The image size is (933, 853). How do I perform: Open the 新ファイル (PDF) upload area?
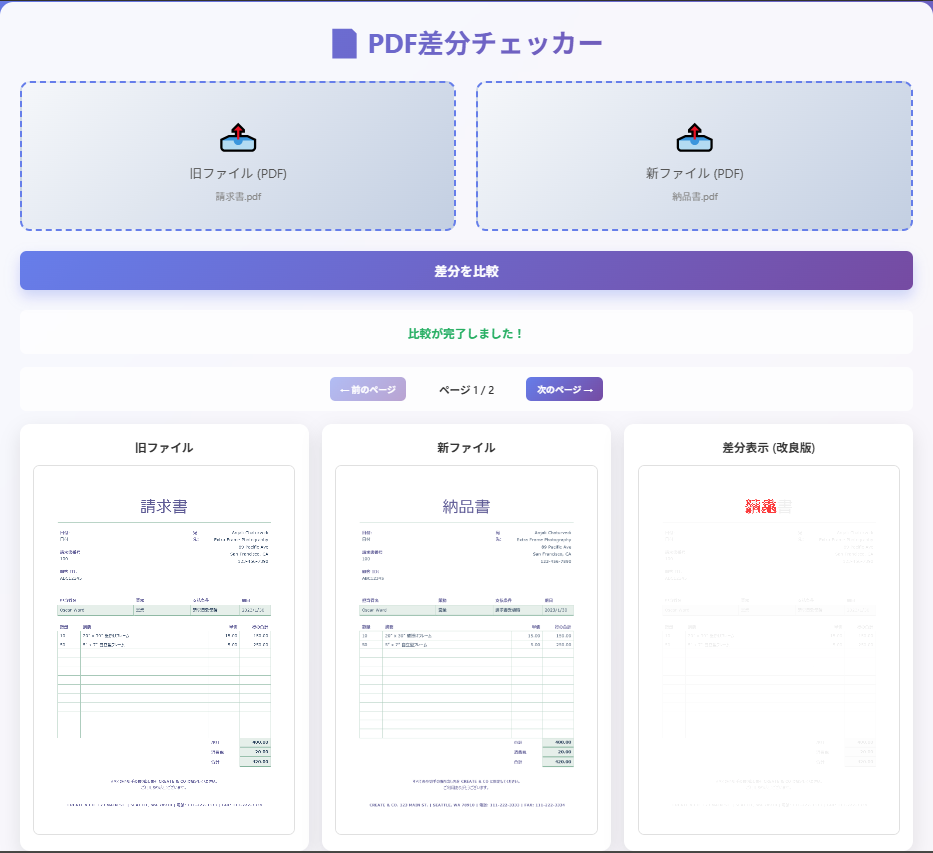[694, 156]
